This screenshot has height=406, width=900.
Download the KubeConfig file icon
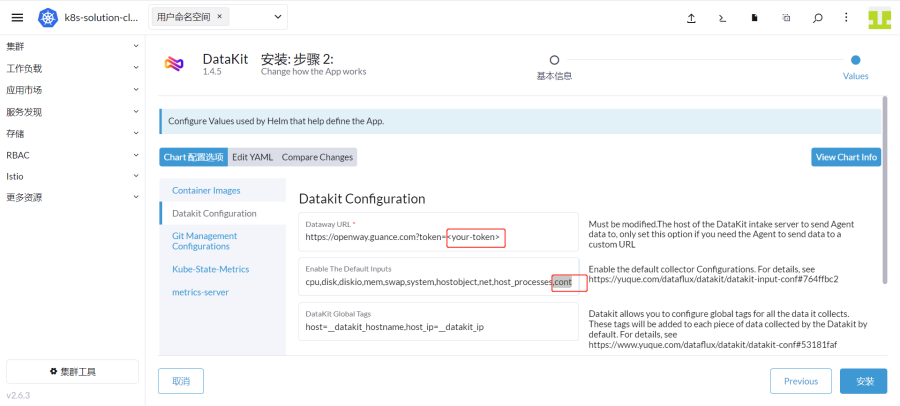[x=755, y=18]
